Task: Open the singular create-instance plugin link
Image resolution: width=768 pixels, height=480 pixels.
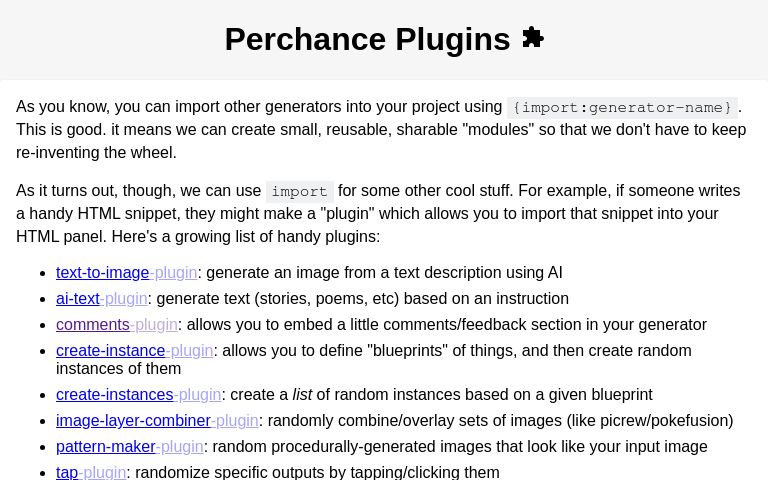Action: [x=134, y=351]
